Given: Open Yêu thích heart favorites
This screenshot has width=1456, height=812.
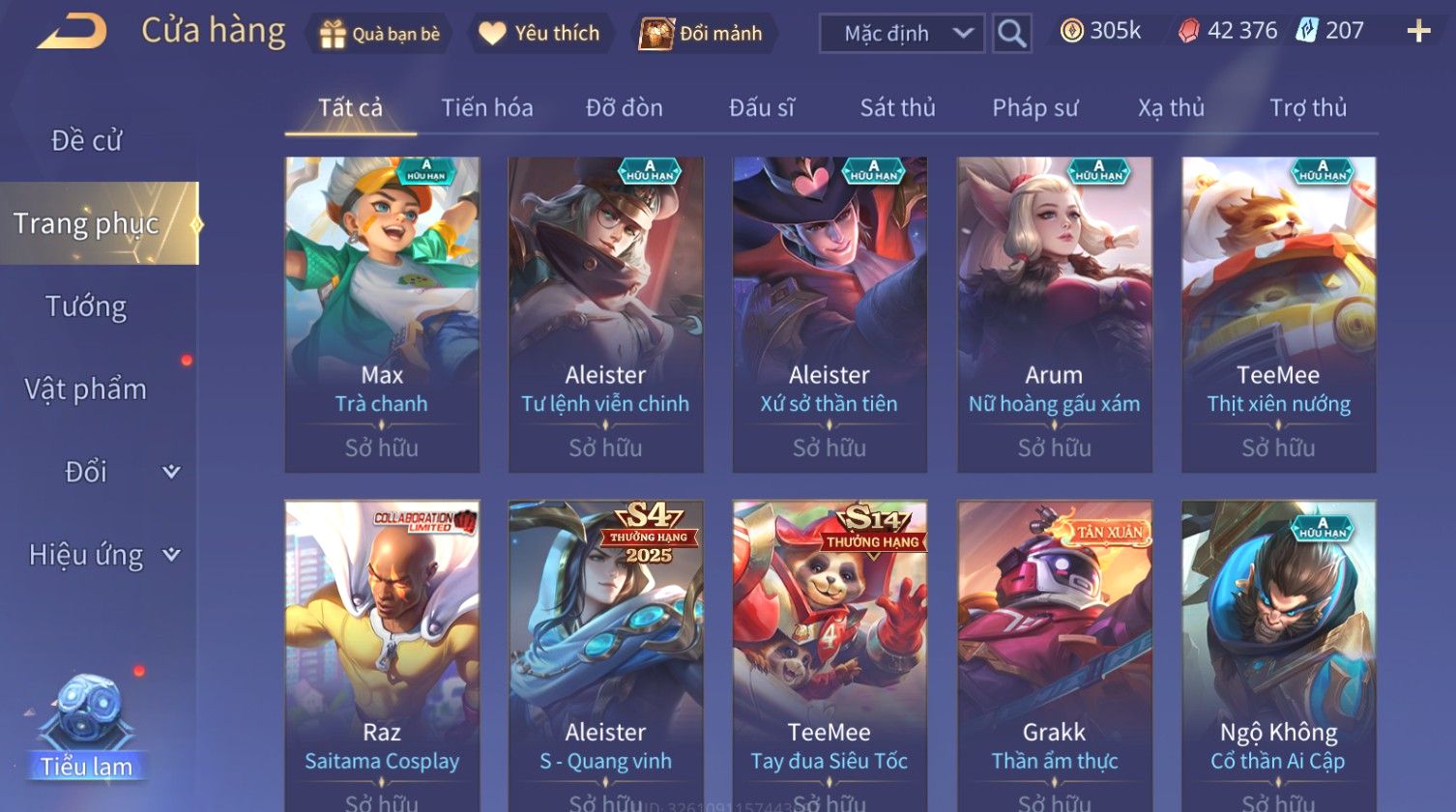Looking at the screenshot, I should (492, 34).
